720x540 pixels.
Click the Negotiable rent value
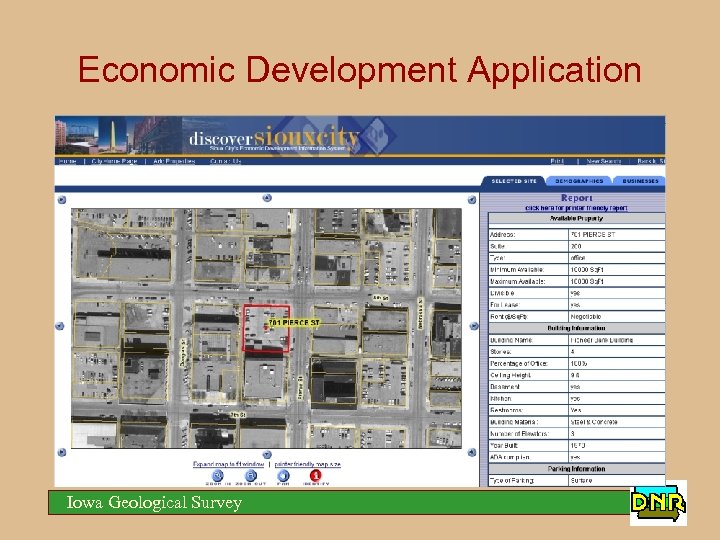point(617,317)
